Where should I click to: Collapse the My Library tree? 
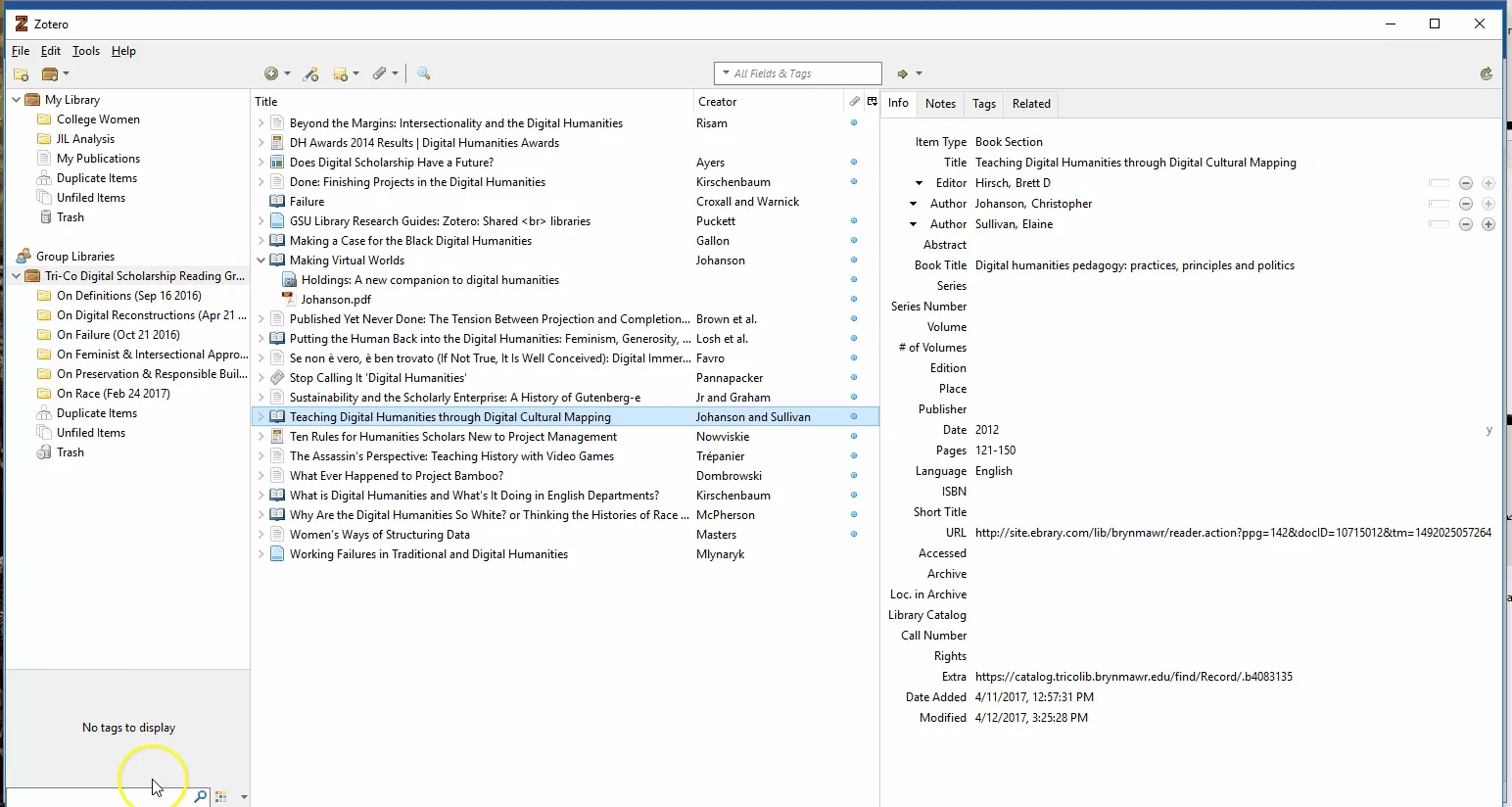click(x=16, y=100)
